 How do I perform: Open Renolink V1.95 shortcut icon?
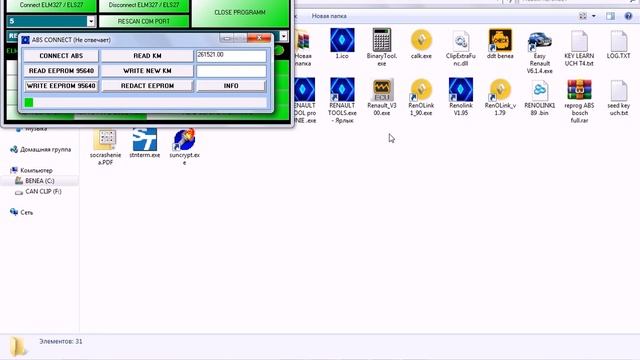point(461,90)
